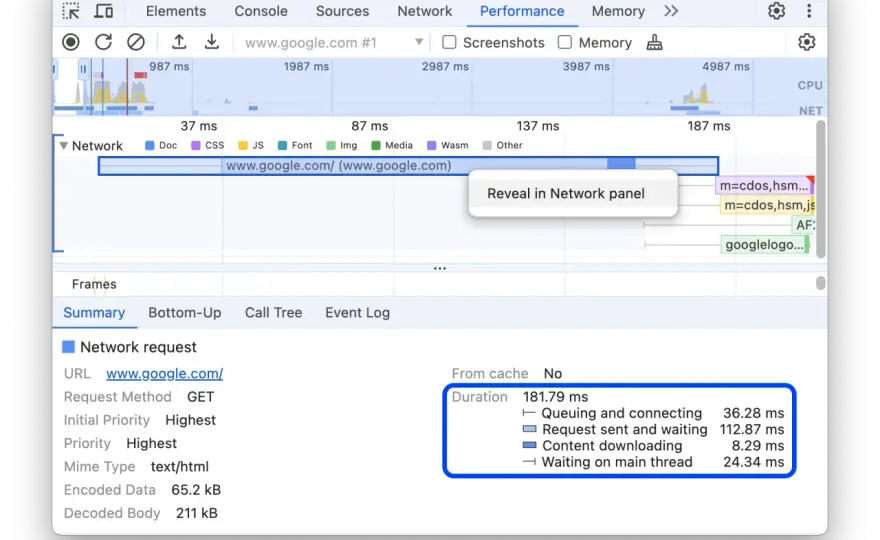Click the Font legend color swatch
This screenshot has width=880, height=540.
282,145
